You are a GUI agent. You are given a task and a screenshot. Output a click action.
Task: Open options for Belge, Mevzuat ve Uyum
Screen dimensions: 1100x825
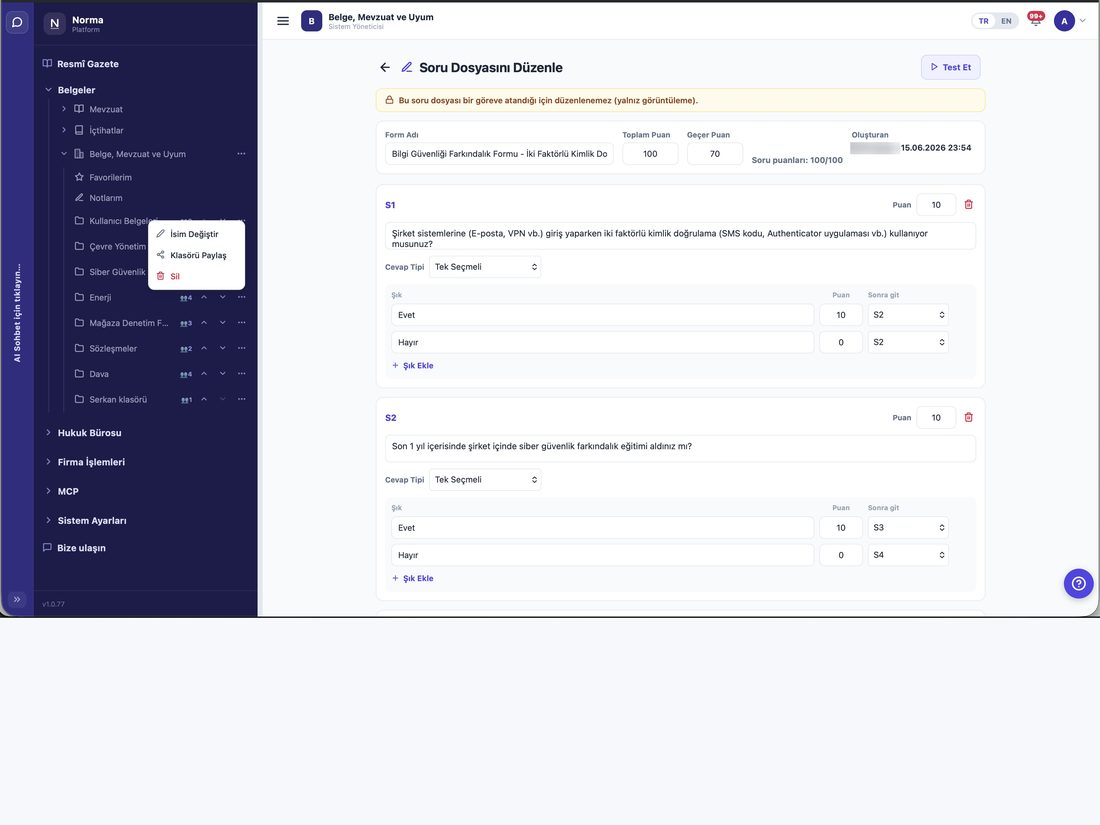coord(241,154)
